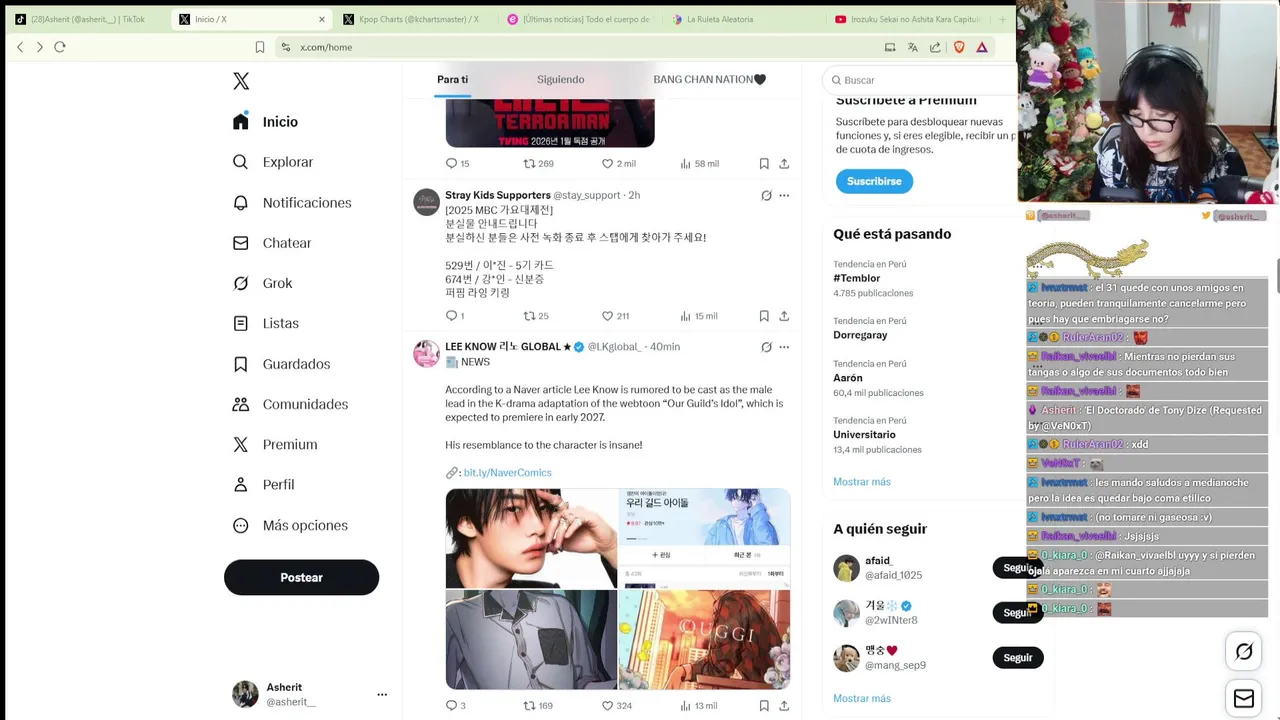Open the webtoon listing image thumbnail
This screenshot has width=1280, height=720.
pyautogui.click(x=704, y=538)
